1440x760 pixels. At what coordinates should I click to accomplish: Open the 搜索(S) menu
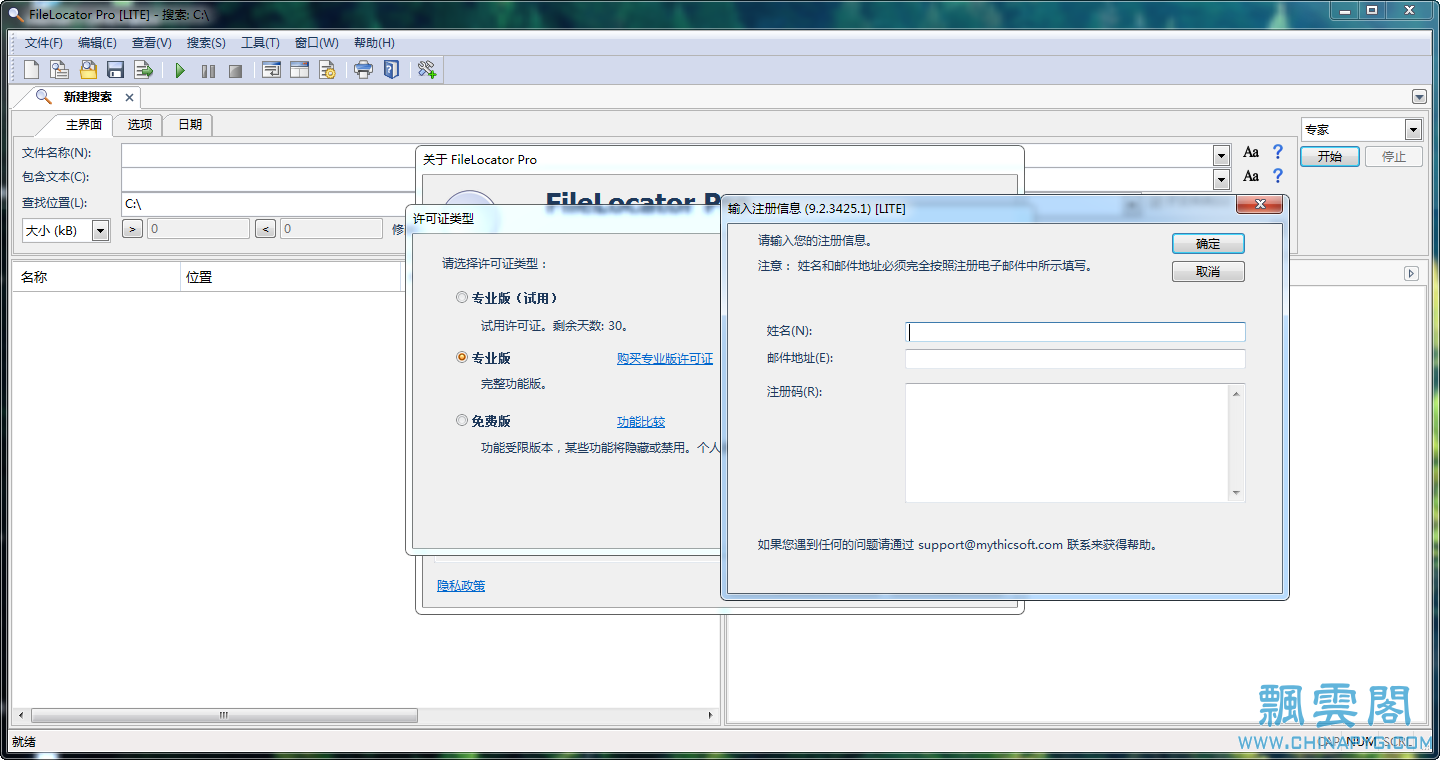206,43
